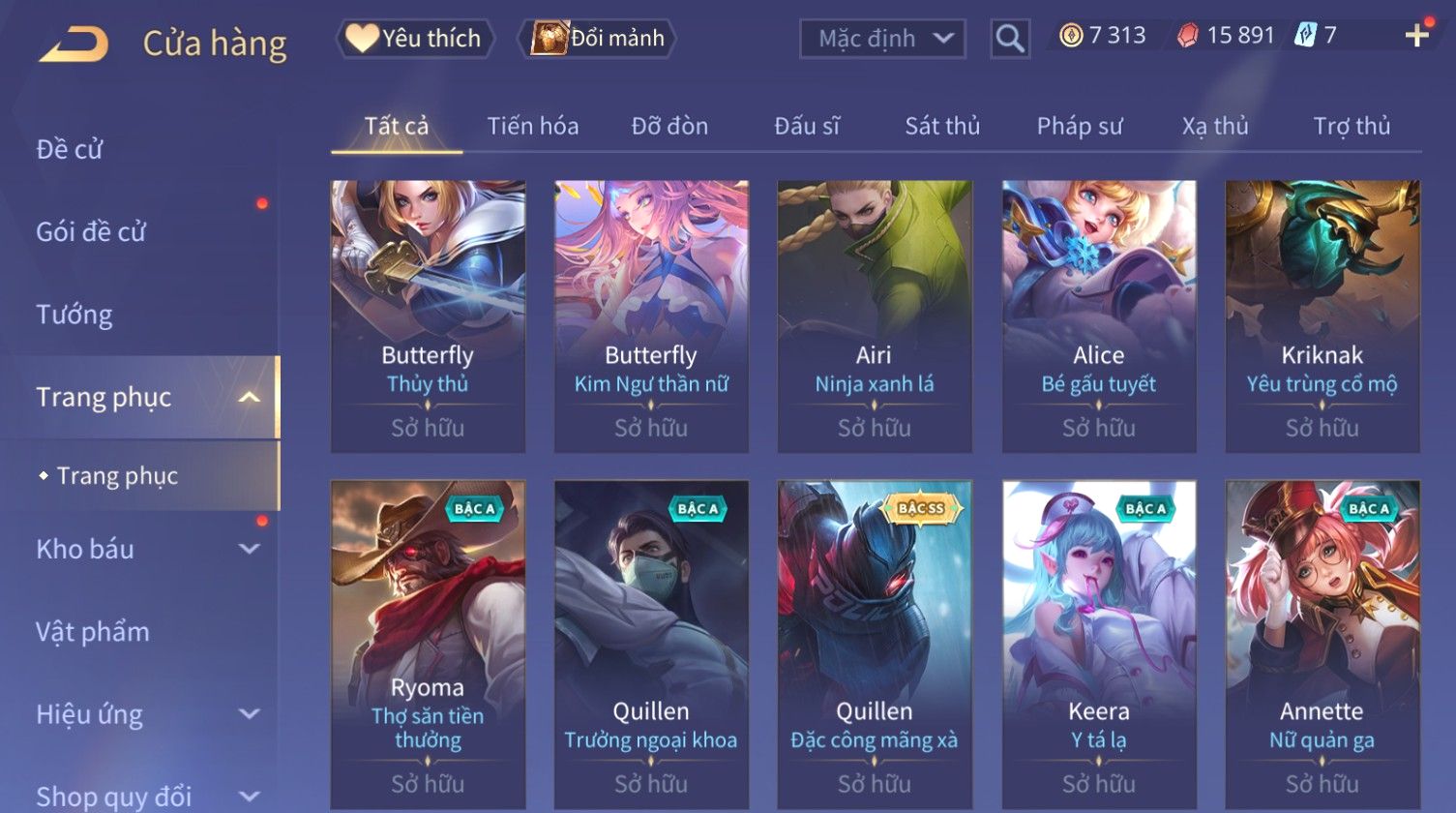
Task: Select the Tiến hóa tab
Action: click(533, 126)
